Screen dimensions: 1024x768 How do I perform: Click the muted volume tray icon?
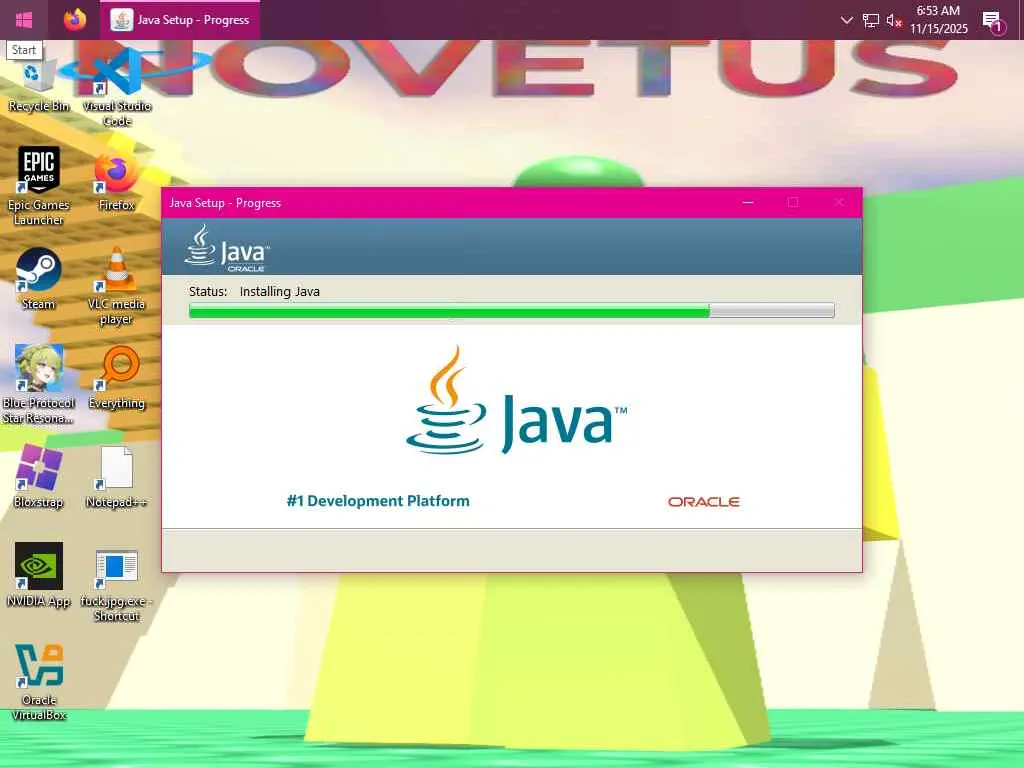(893, 20)
